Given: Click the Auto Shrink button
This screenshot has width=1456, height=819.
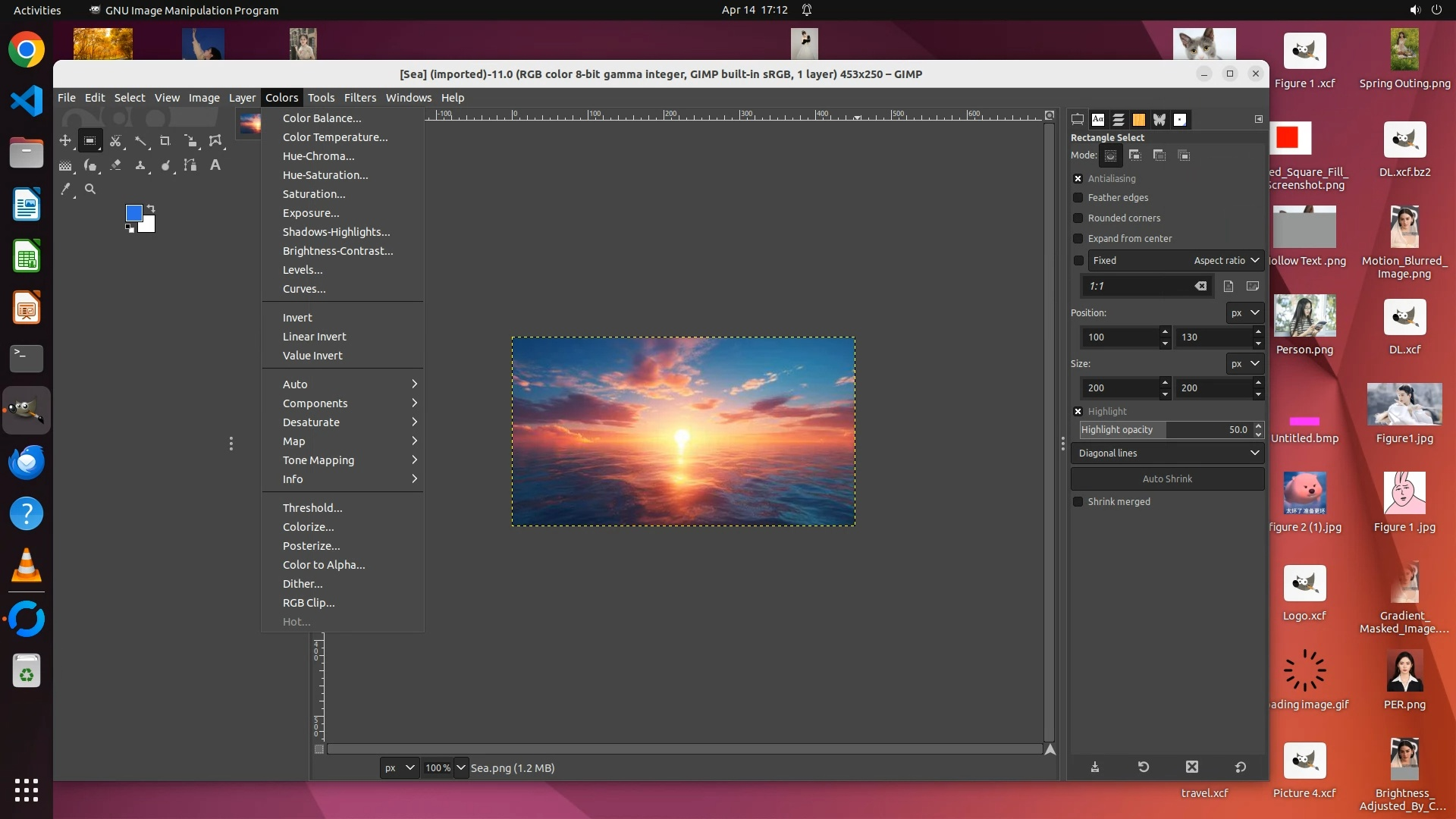Looking at the screenshot, I should coord(1167,479).
